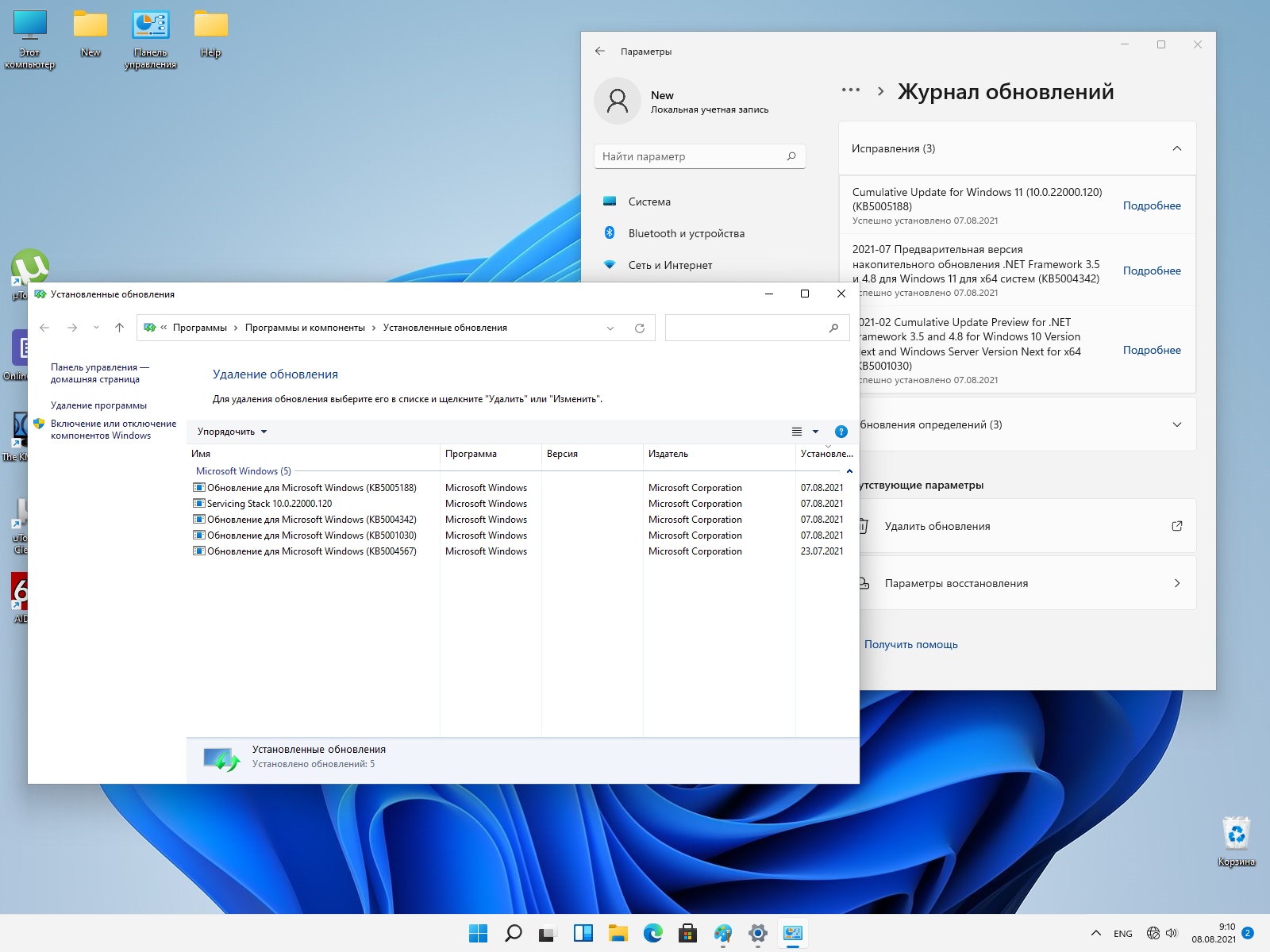1270x952 pixels.
Task: Refresh the Установленные обновления address bar
Action: 640,328
